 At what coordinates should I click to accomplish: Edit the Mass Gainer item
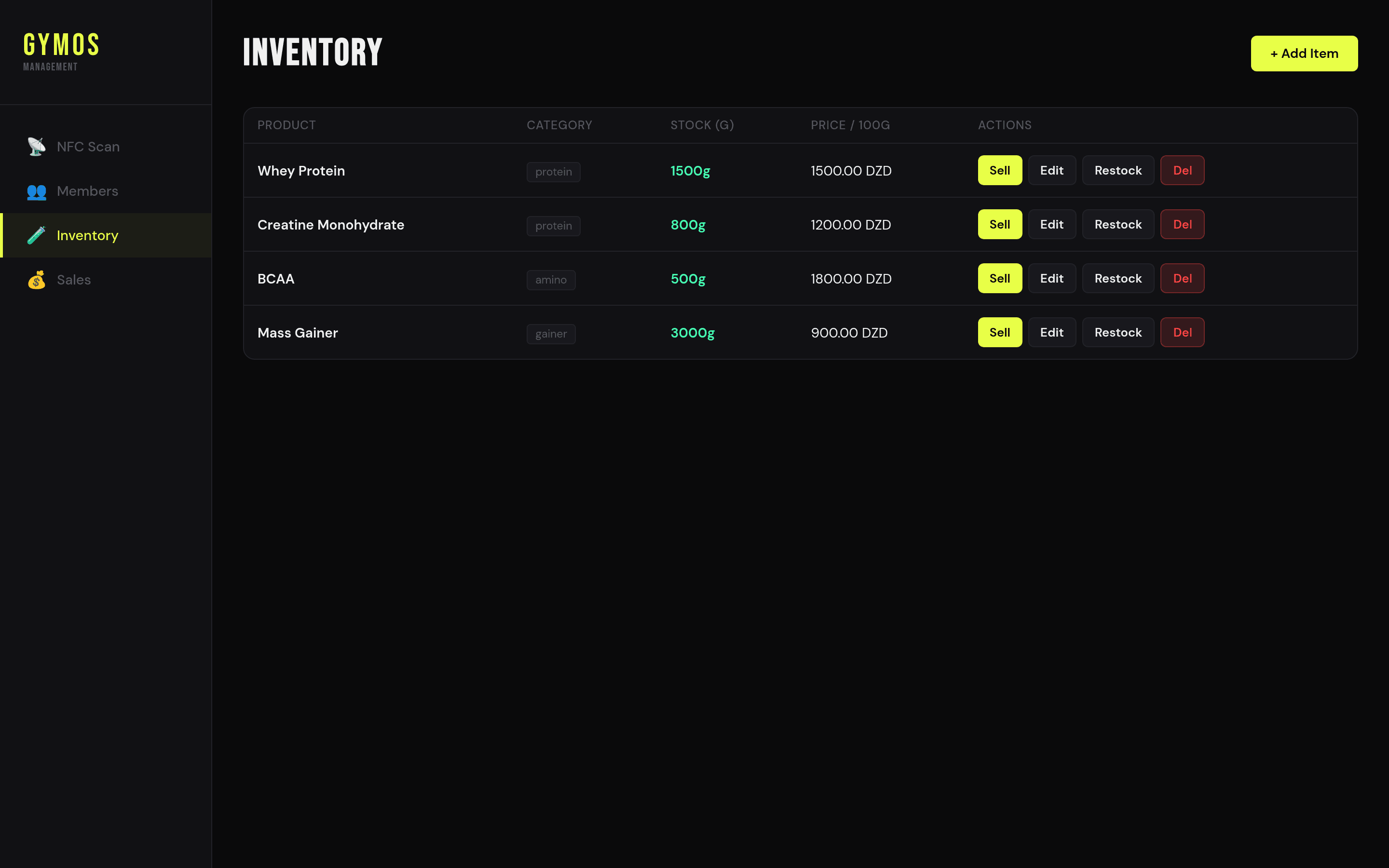click(x=1051, y=332)
